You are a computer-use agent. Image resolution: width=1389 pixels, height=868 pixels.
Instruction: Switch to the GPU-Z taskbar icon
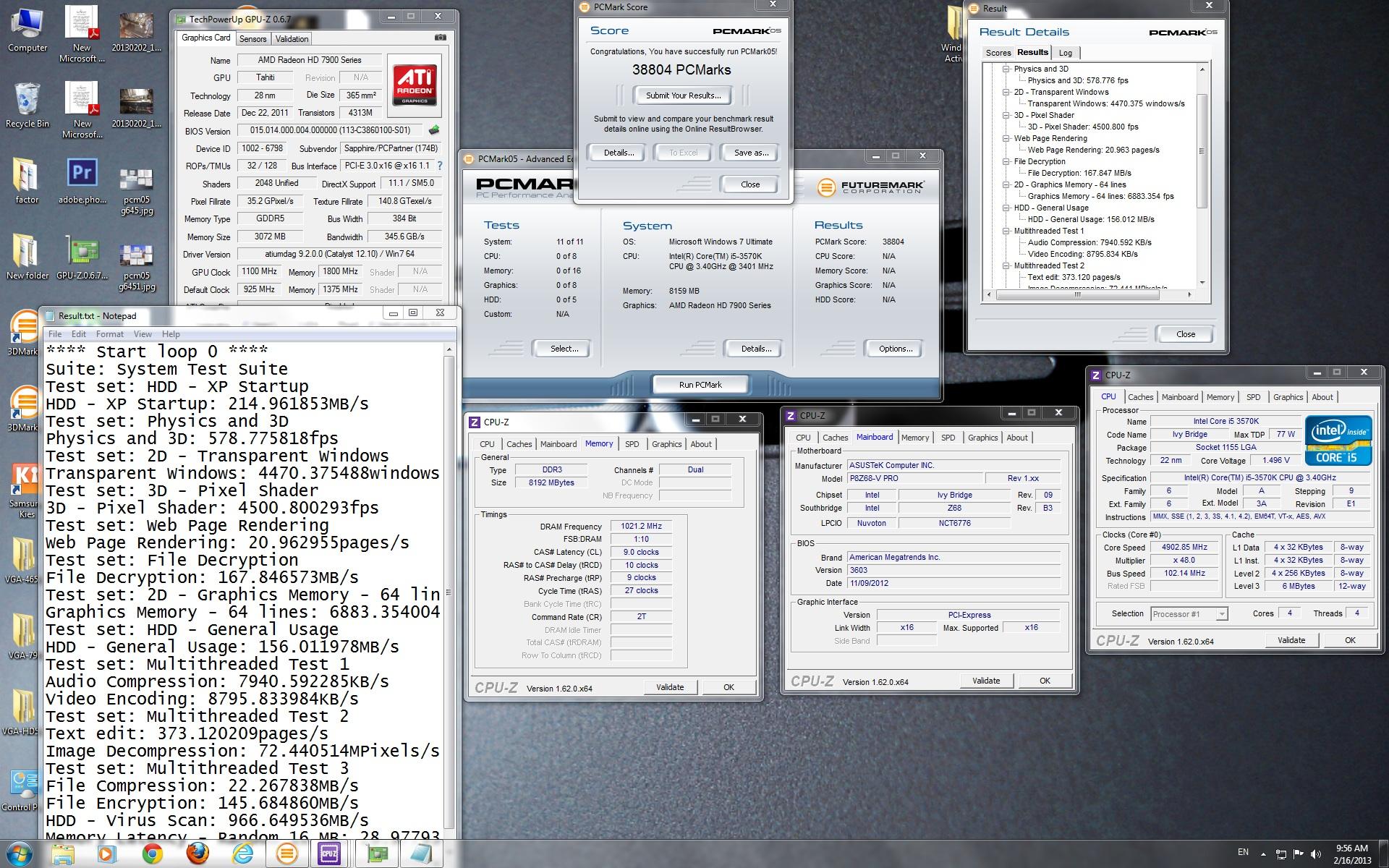click(376, 854)
